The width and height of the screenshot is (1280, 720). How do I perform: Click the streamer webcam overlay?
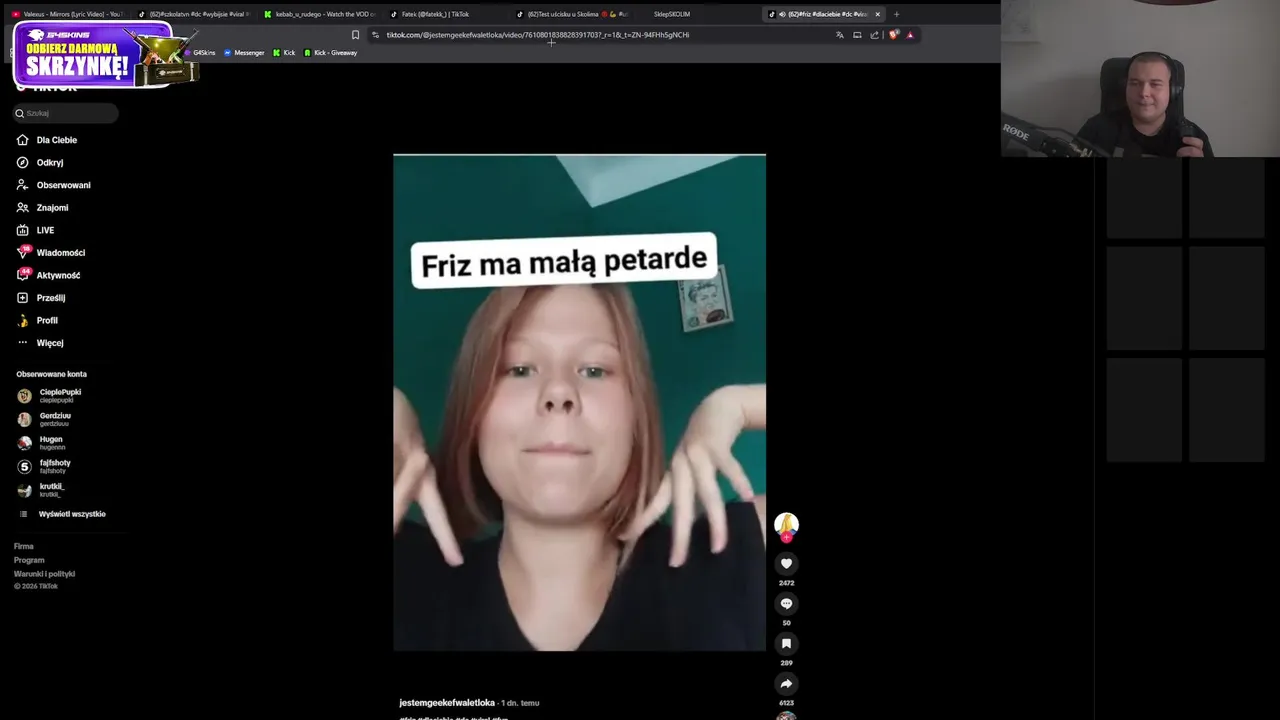pos(1140,78)
